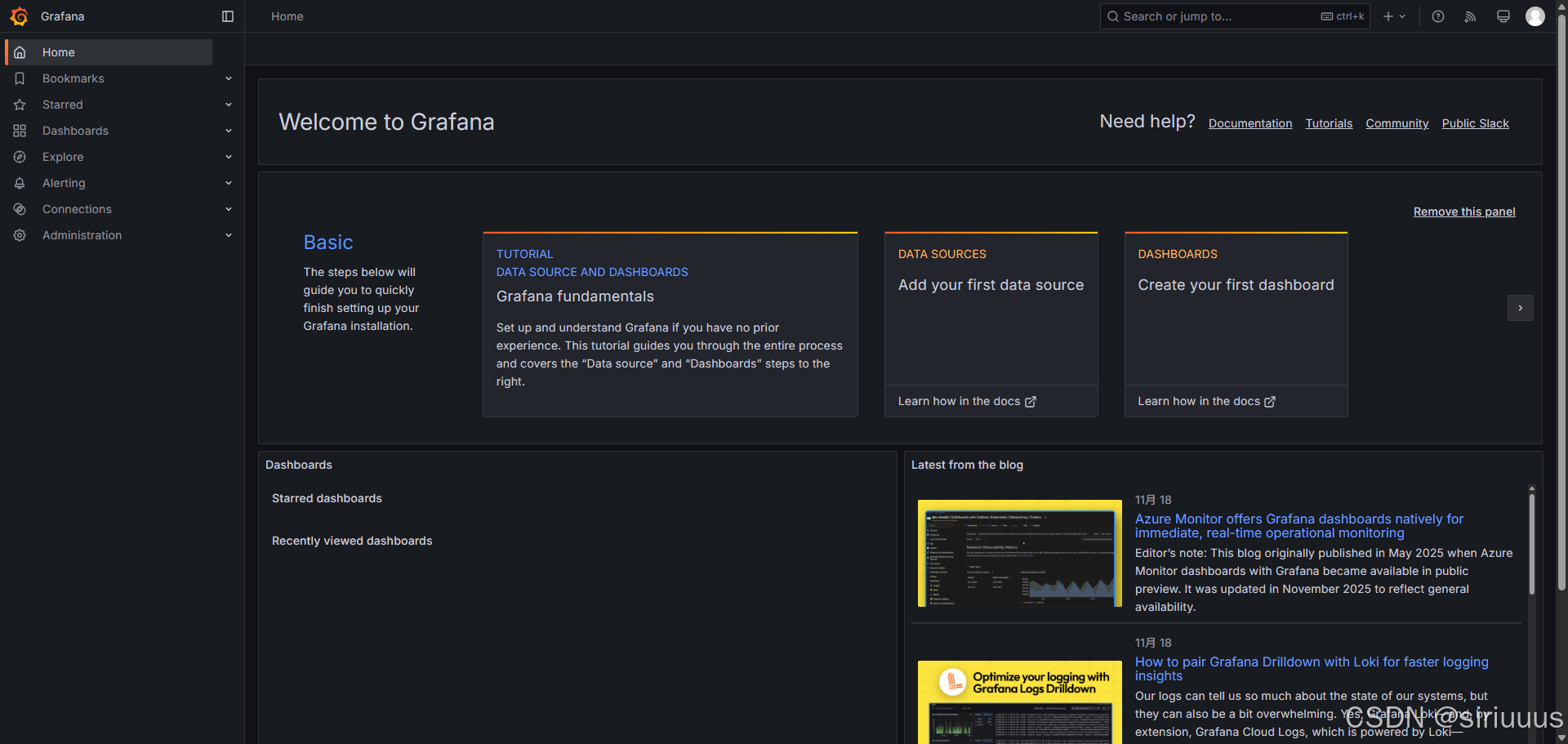Open the Tutorials help link
The height and width of the screenshot is (744, 1568).
pyautogui.click(x=1329, y=123)
